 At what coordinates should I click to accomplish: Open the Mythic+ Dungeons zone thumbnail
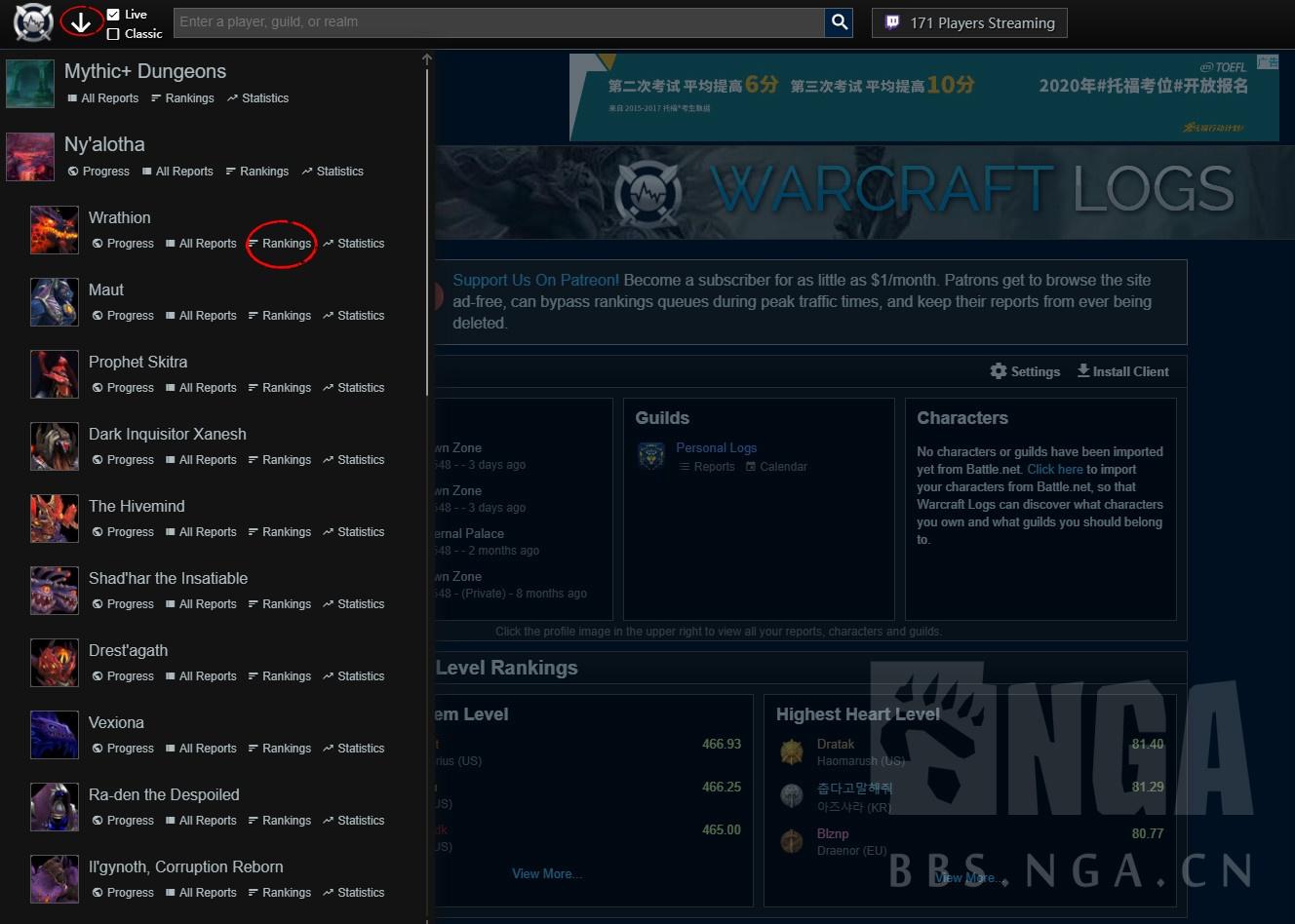coord(30,84)
